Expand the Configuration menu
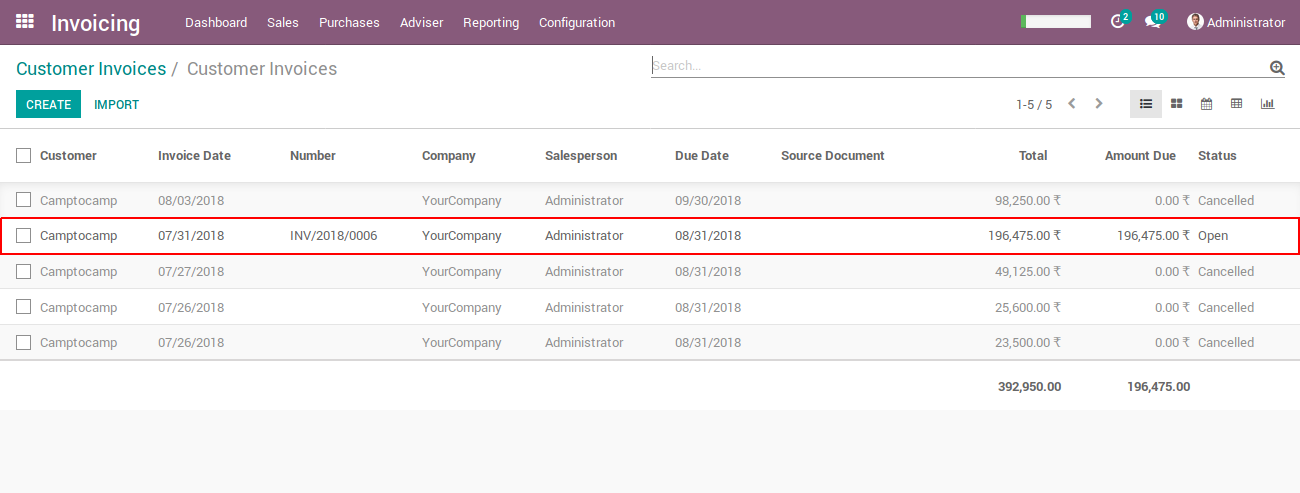Viewport: 1300px width, 493px height. [577, 22]
